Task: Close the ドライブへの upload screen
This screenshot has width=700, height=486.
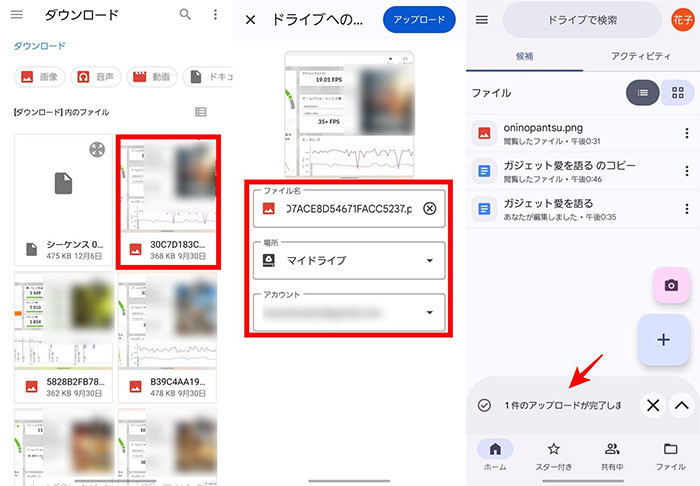Action: 250,20
